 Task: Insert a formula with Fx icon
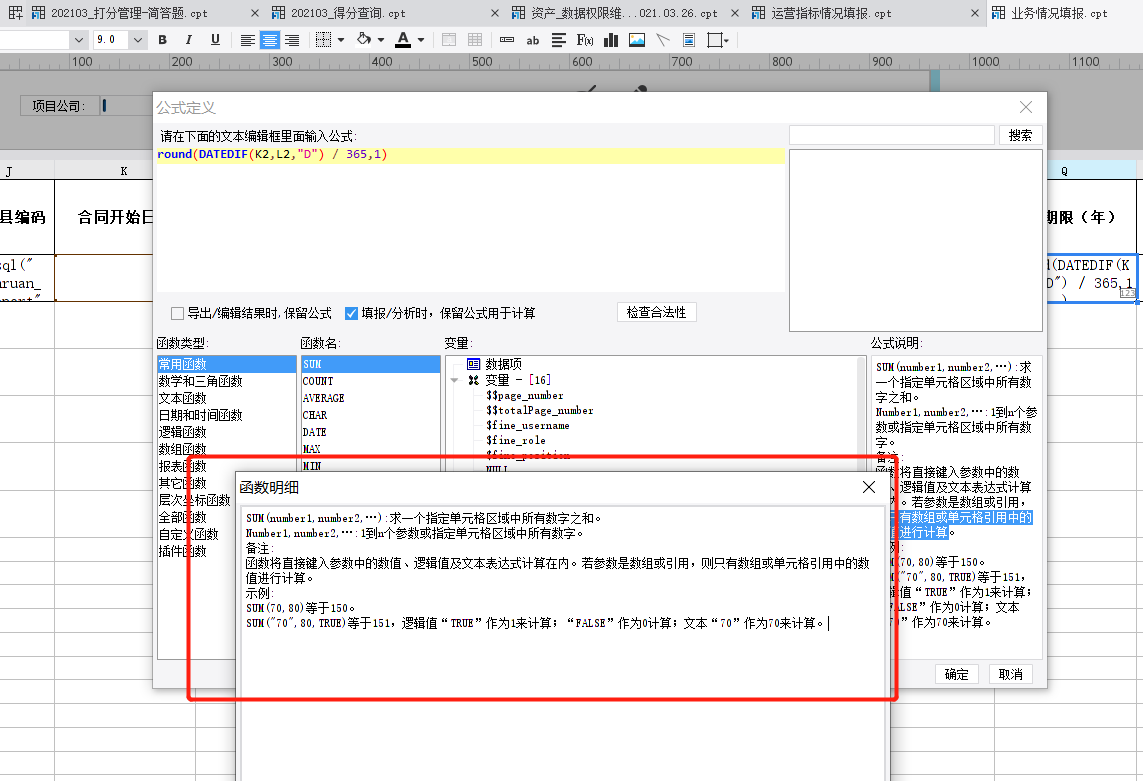585,40
